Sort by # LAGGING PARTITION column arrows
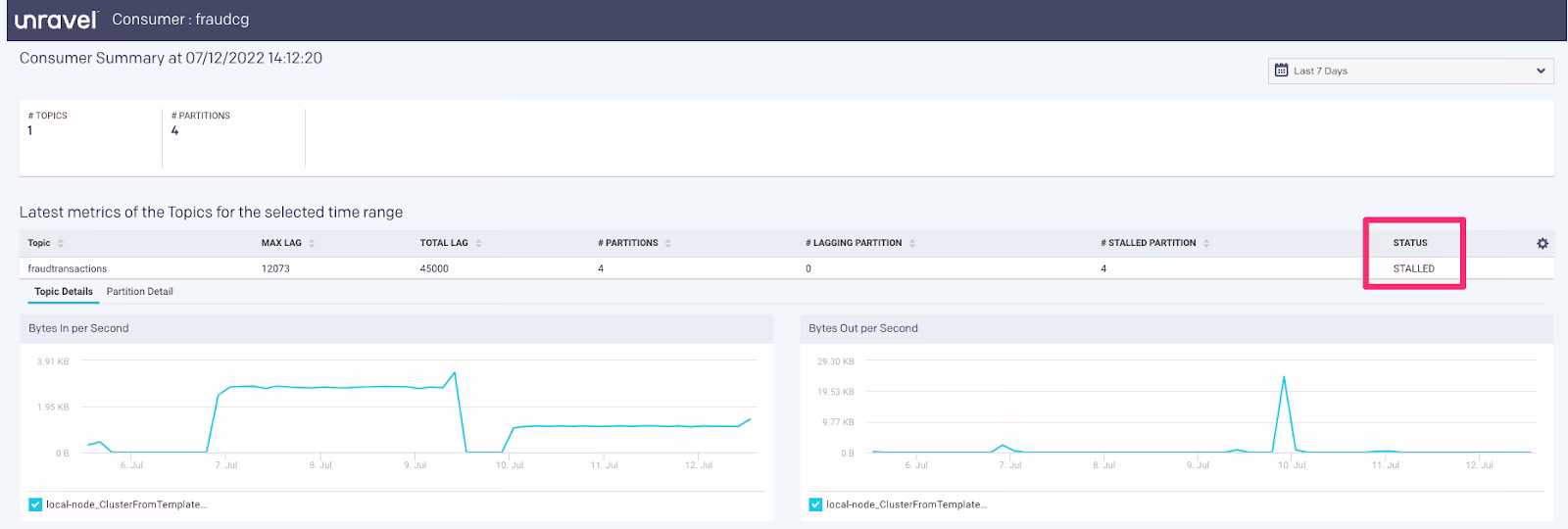The width and height of the screenshot is (1568, 529). tap(912, 243)
